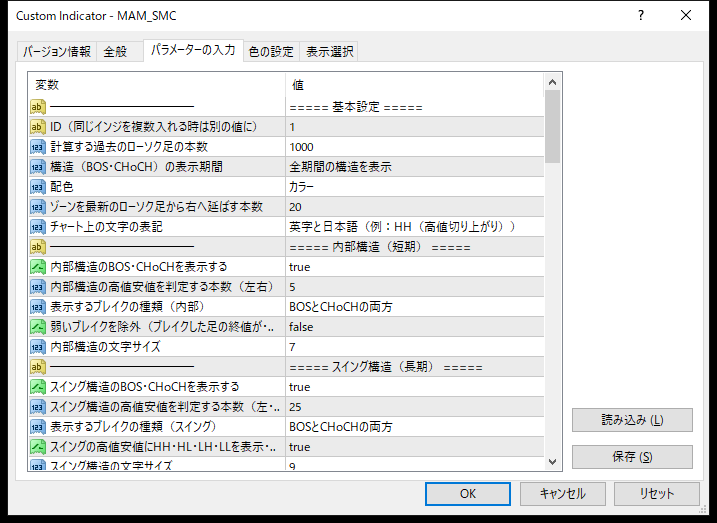The height and width of the screenshot is (523, 717).
Task: Click the ab icon of 基本設定 separator row
Action: [38, 107]
